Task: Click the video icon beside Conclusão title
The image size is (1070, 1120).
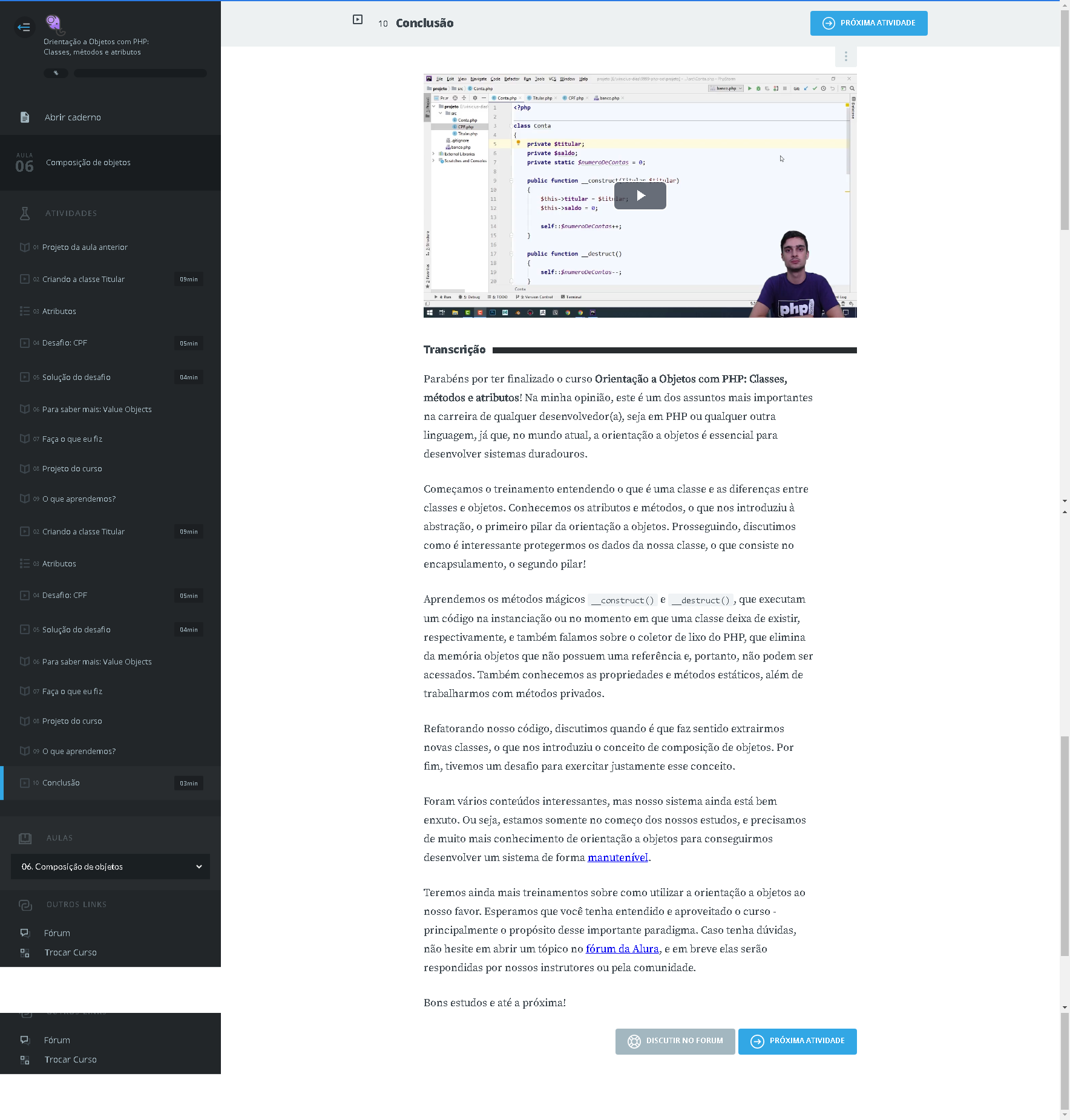Action: point(358,20)
